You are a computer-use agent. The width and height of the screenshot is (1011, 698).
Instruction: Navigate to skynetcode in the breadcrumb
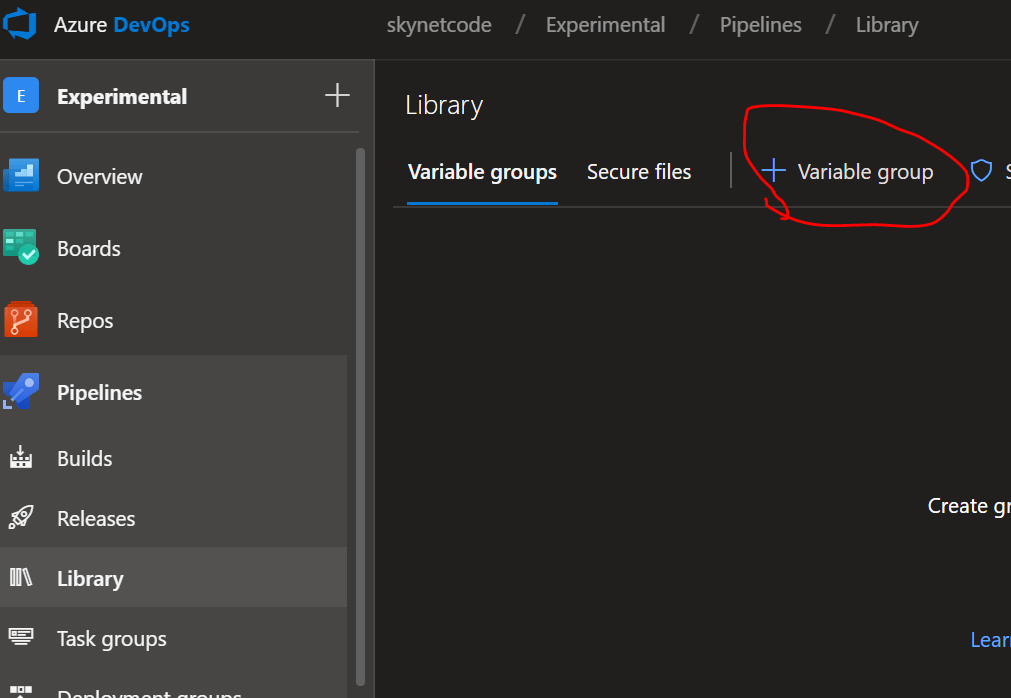coord(439,25)
